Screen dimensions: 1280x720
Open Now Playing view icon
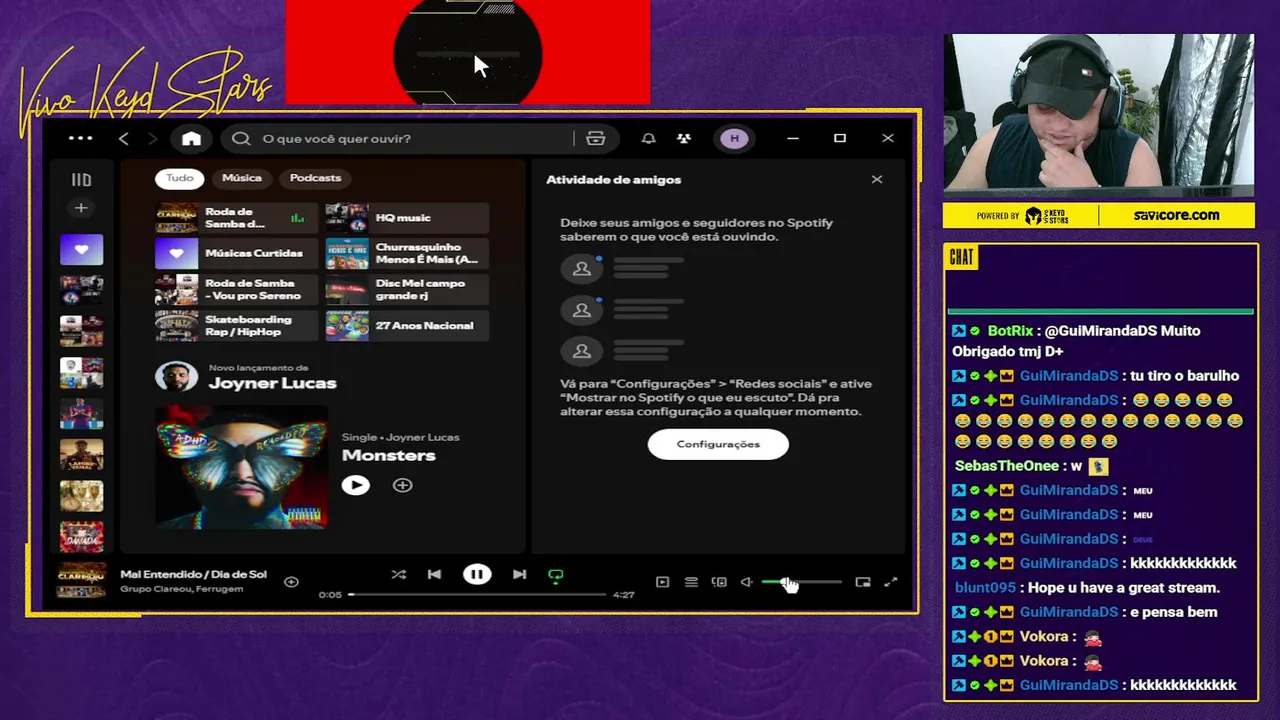(662, 582)
